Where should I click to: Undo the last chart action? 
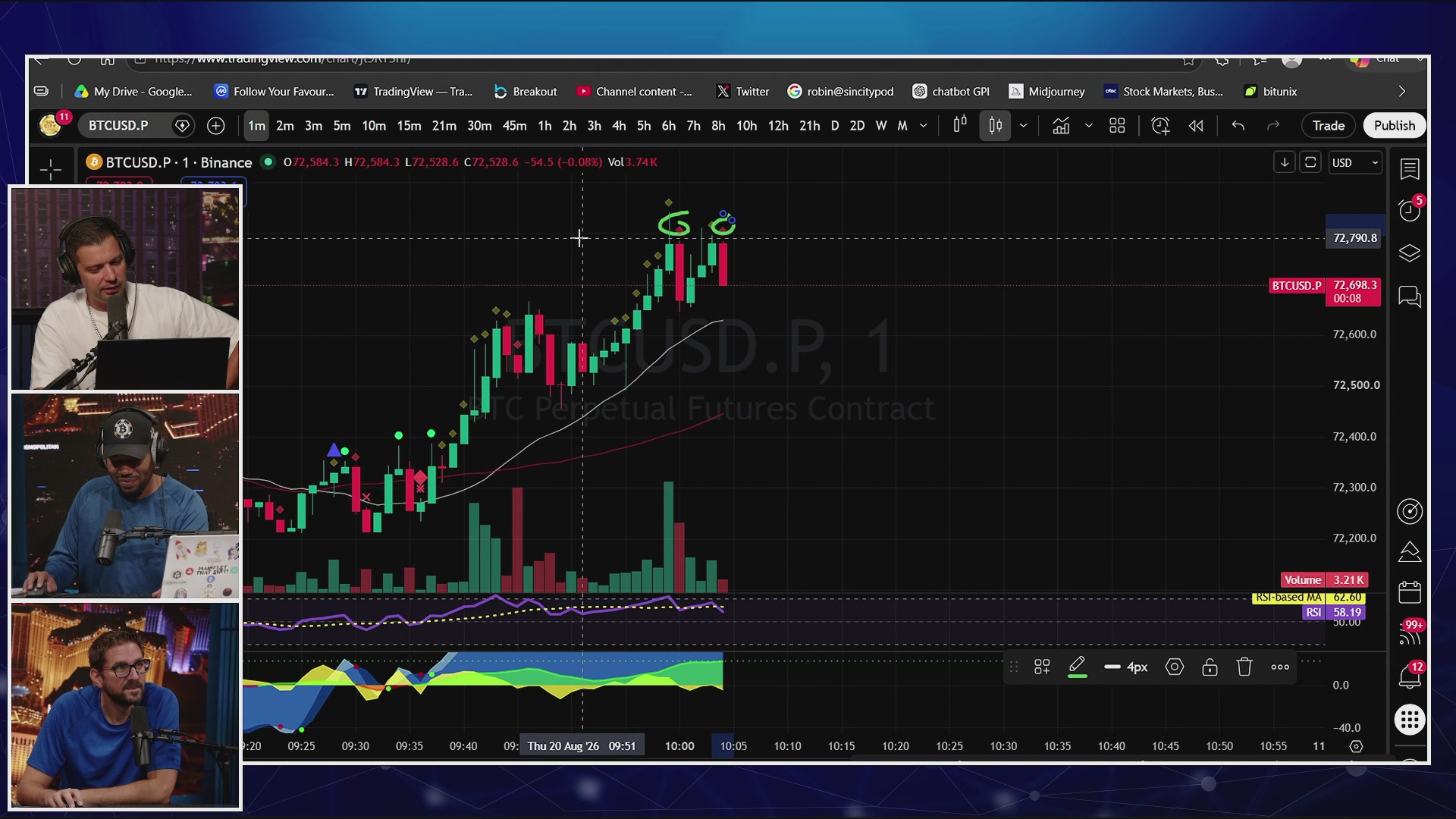point(1238,126)
